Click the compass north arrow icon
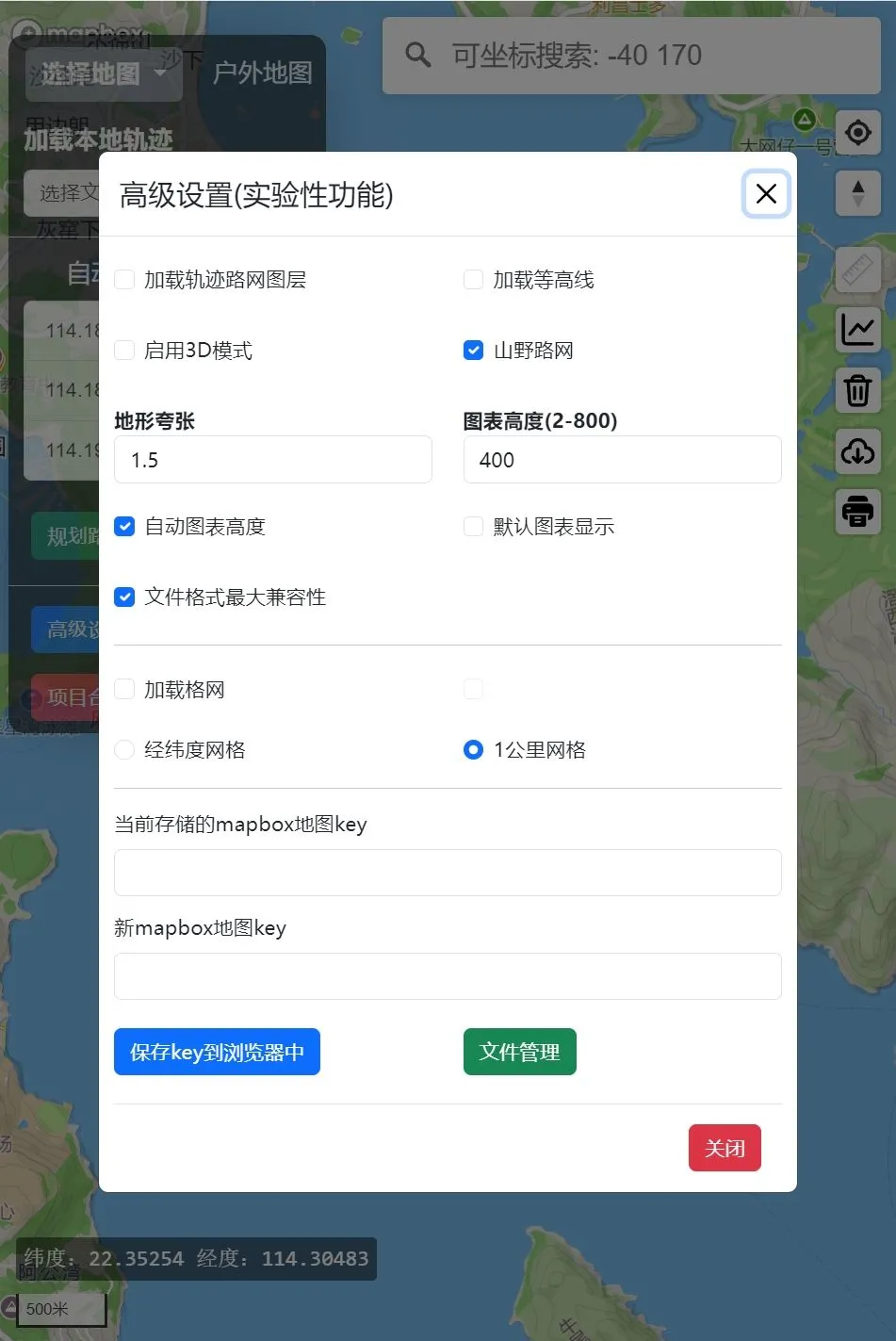Image resolution: width=896 pixels, height=1341 pixels. coord(857,193)
